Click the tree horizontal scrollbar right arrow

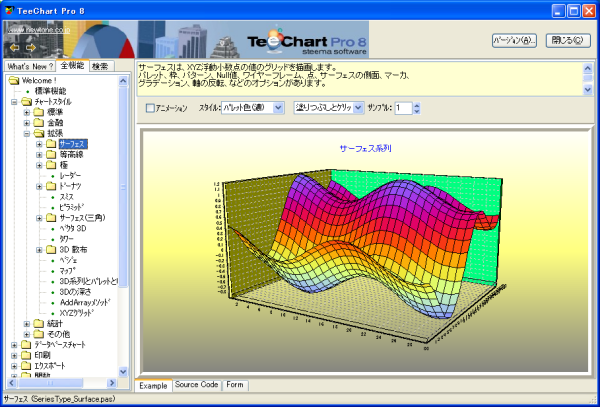pos(112,383)
